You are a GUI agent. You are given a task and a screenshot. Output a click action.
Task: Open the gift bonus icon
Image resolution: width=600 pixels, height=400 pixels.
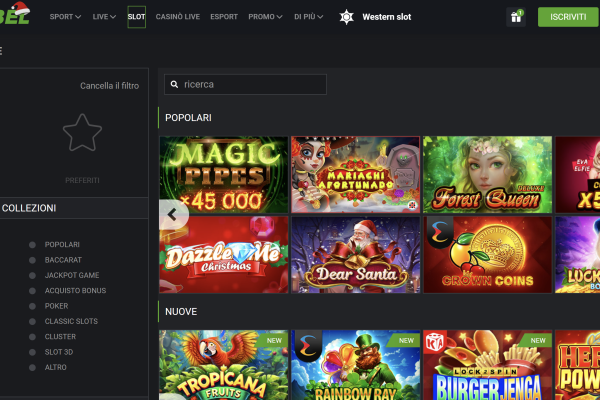pyautogui.click(x=516, y=17)
